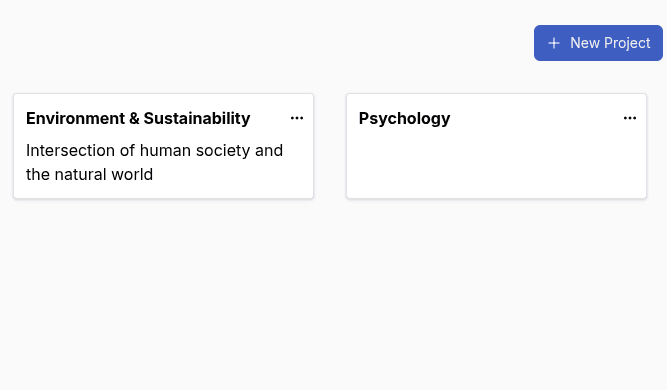This screenshot has height=390, width=667.
Task: Click the New Project button
Action: 598,43
